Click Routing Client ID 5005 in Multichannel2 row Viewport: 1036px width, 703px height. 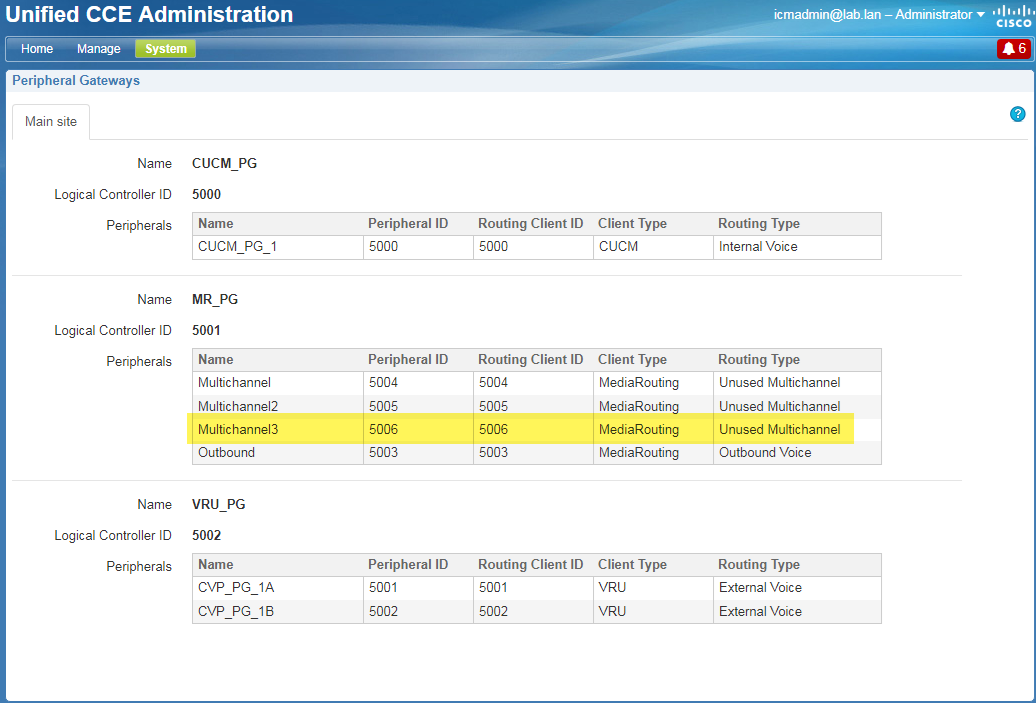pyautogui.click(x=533, y=406)
